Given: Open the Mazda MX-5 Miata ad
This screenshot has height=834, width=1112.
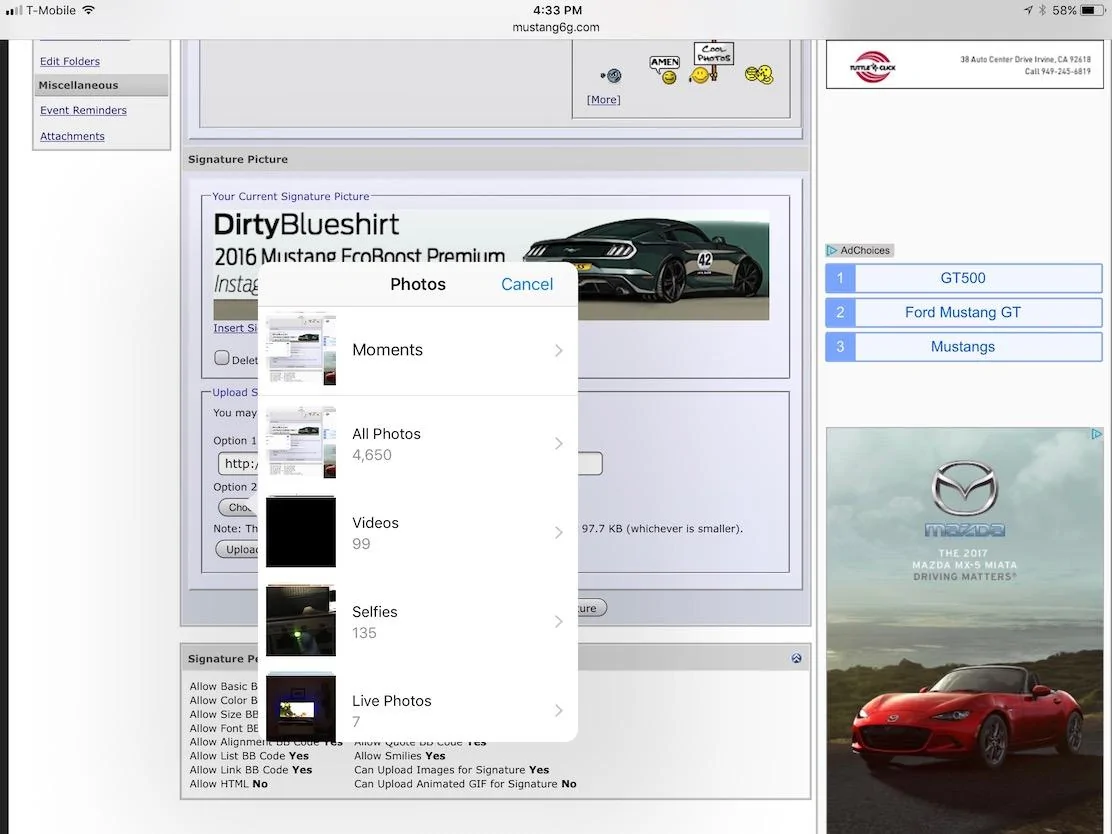Looking at the screenshot, I should (x=964, y=630).
